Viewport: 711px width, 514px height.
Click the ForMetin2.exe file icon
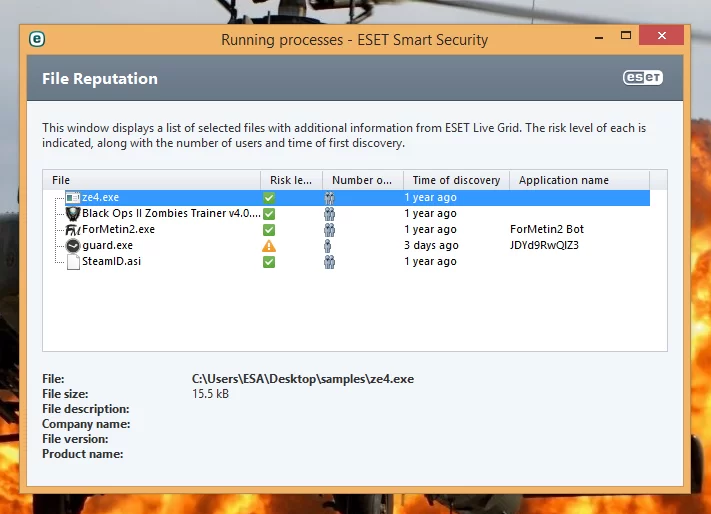(x=73, y=230)
